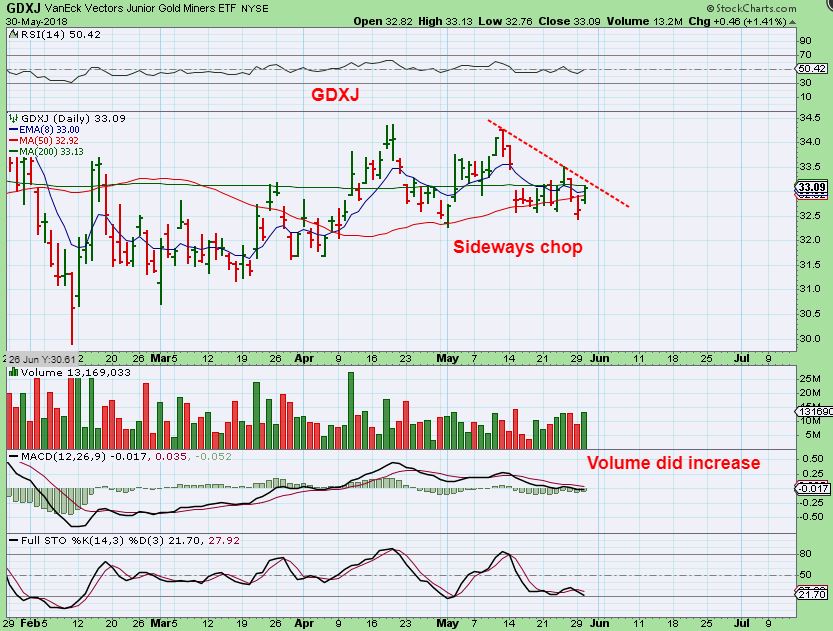833x631 pixels.
Task: Click the GDXJ Daily price bar icon
Action: tap(13, 118)
